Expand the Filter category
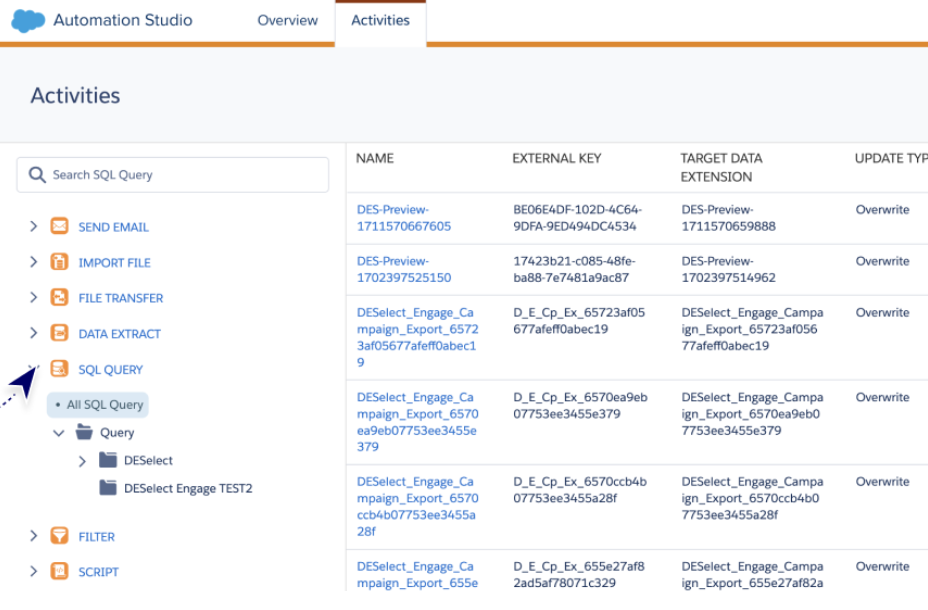The height and width of the screenshot is (610, 928). 34,536
